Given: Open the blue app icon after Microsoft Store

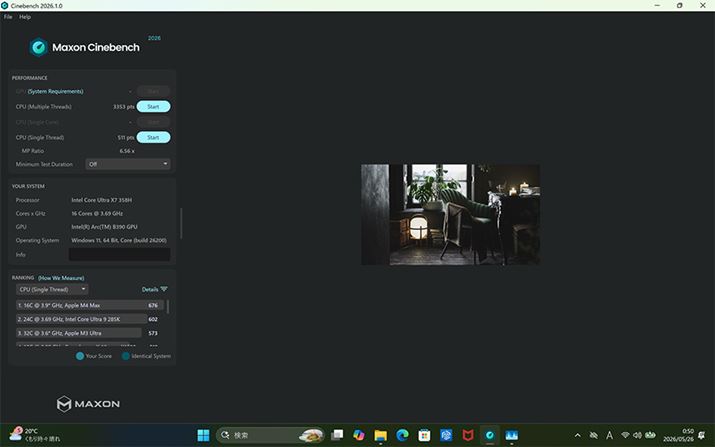Looking at the screenshot, I should [x=446, y=435].
